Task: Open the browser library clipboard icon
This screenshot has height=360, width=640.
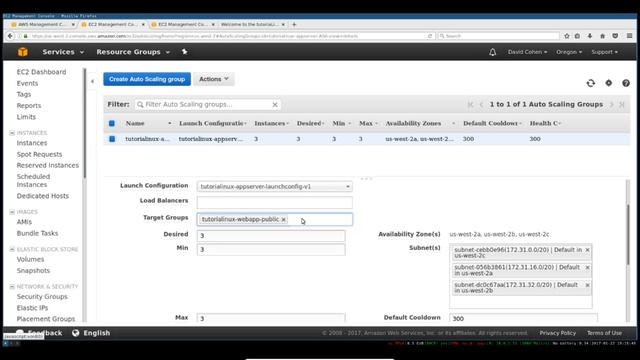Action: coord(577,36)
